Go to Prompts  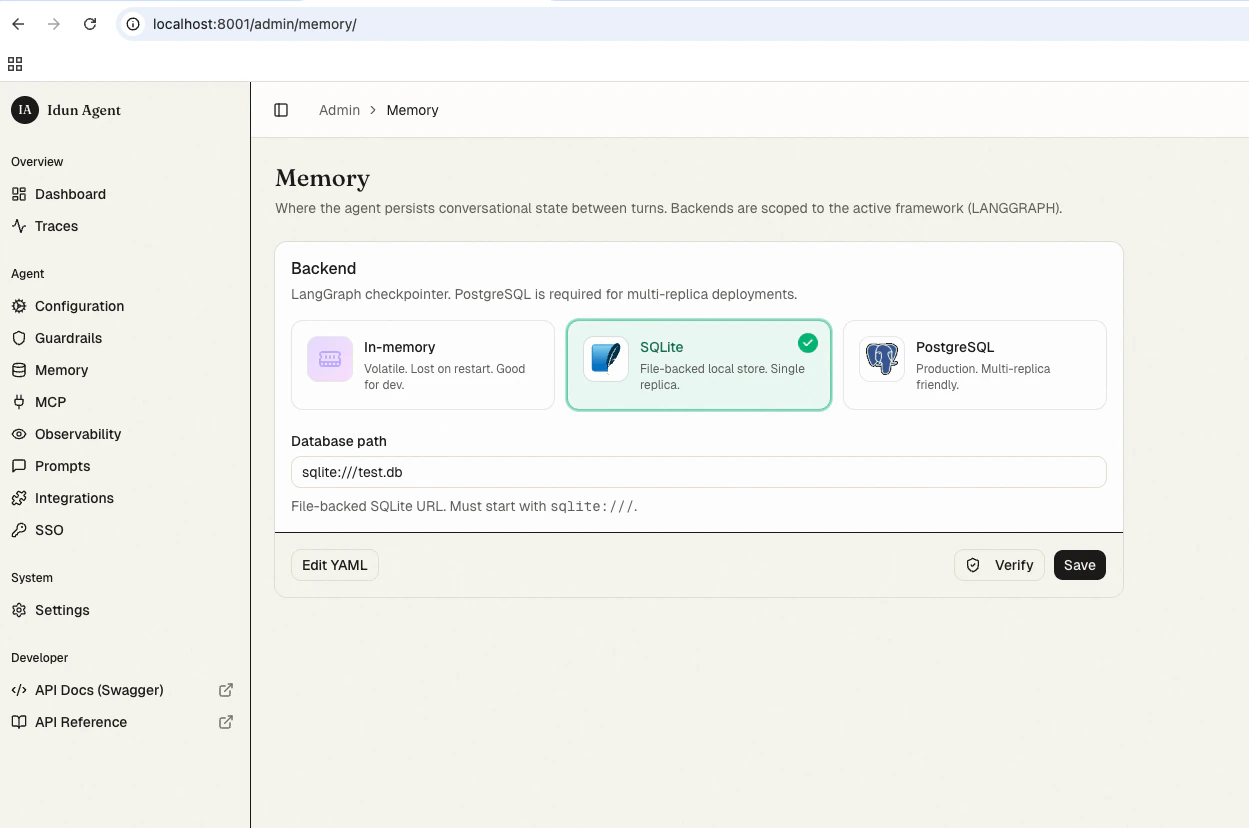[x=62, y=466]
